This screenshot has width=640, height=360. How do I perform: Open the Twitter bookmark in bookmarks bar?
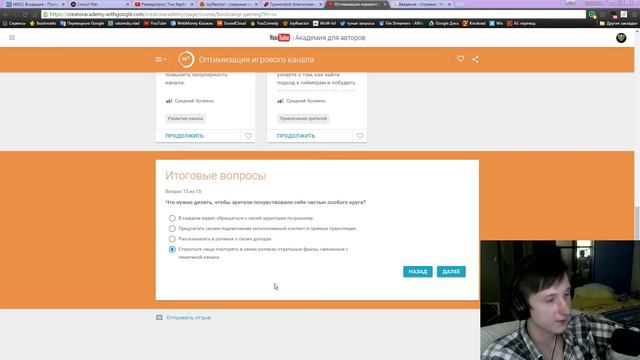(x=357, y=23)
